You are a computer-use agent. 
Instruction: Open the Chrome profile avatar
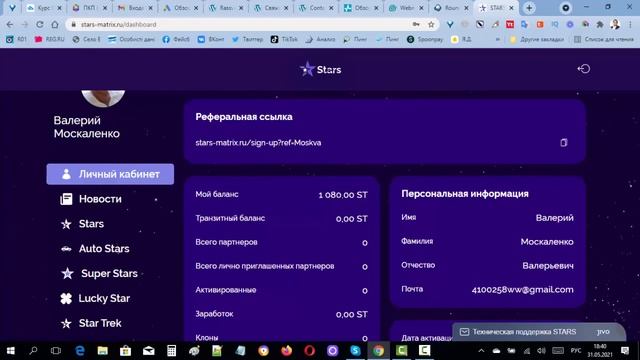(615, 24)
